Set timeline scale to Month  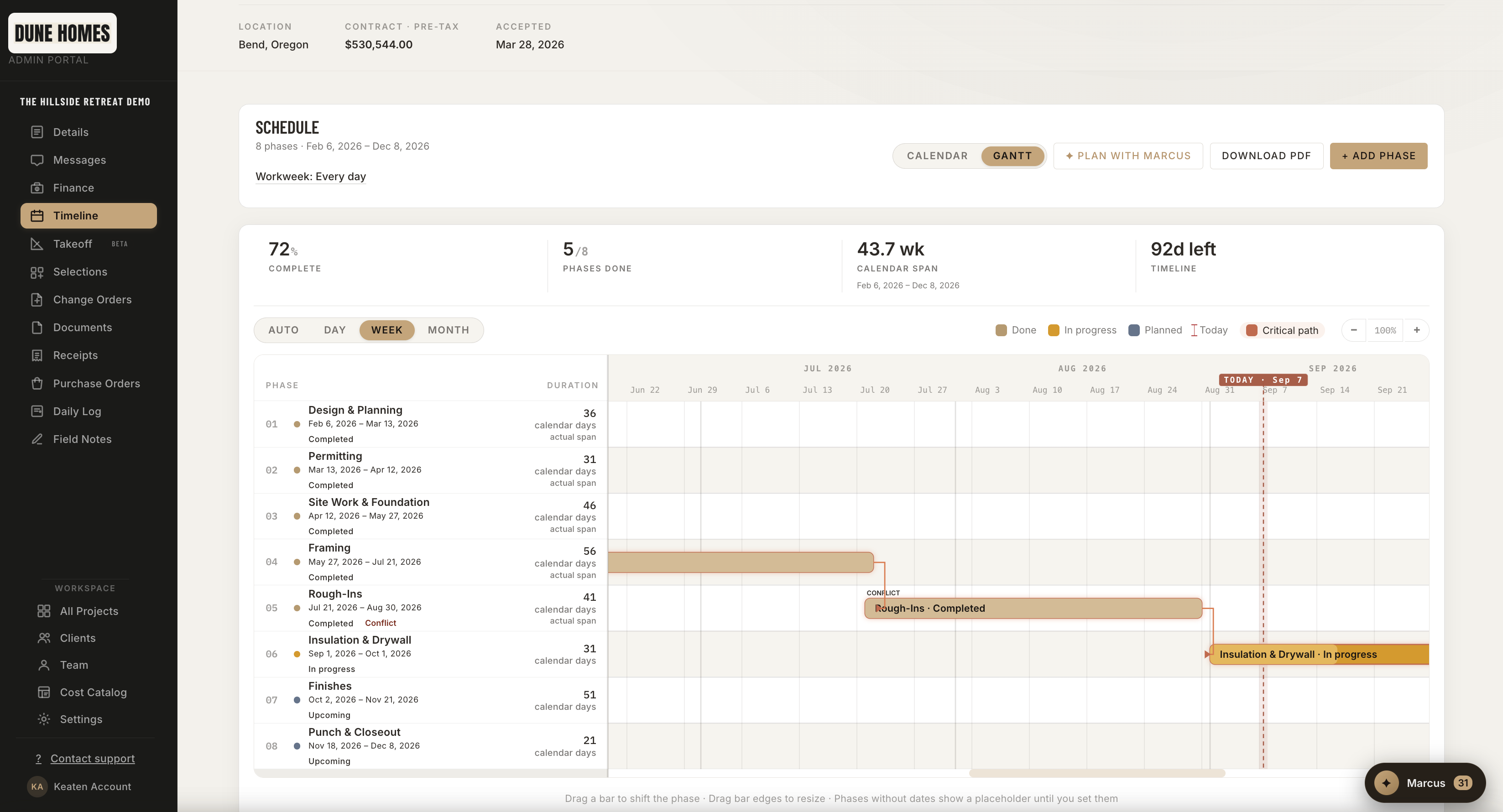pos(448,330)
